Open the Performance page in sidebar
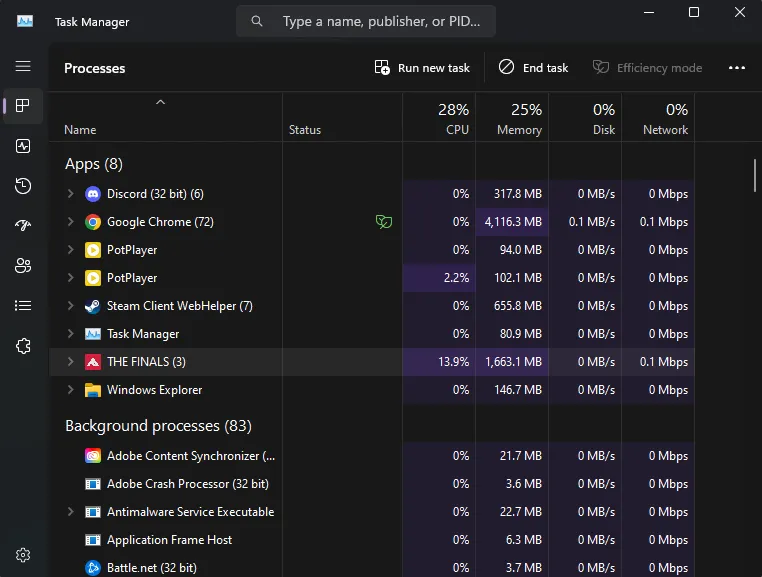 coord(23,146)
